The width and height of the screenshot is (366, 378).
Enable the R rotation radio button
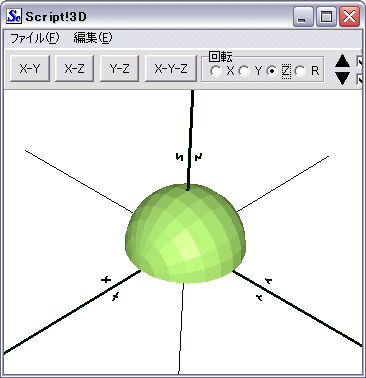(300, 71)
